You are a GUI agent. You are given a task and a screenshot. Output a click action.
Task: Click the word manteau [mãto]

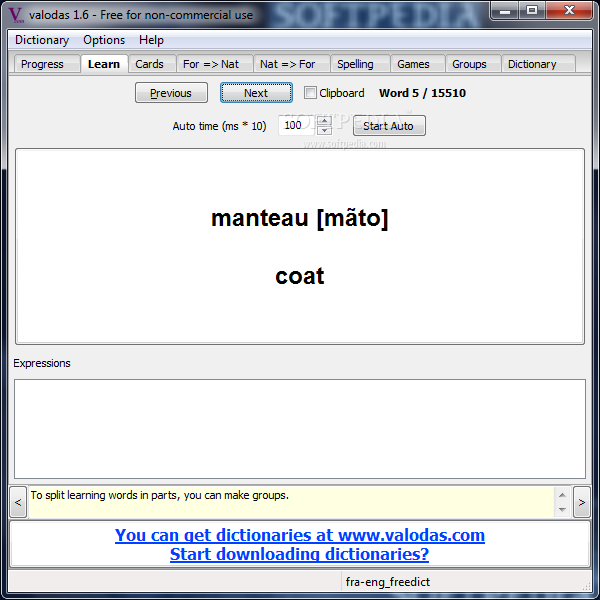tap(300, 218)
